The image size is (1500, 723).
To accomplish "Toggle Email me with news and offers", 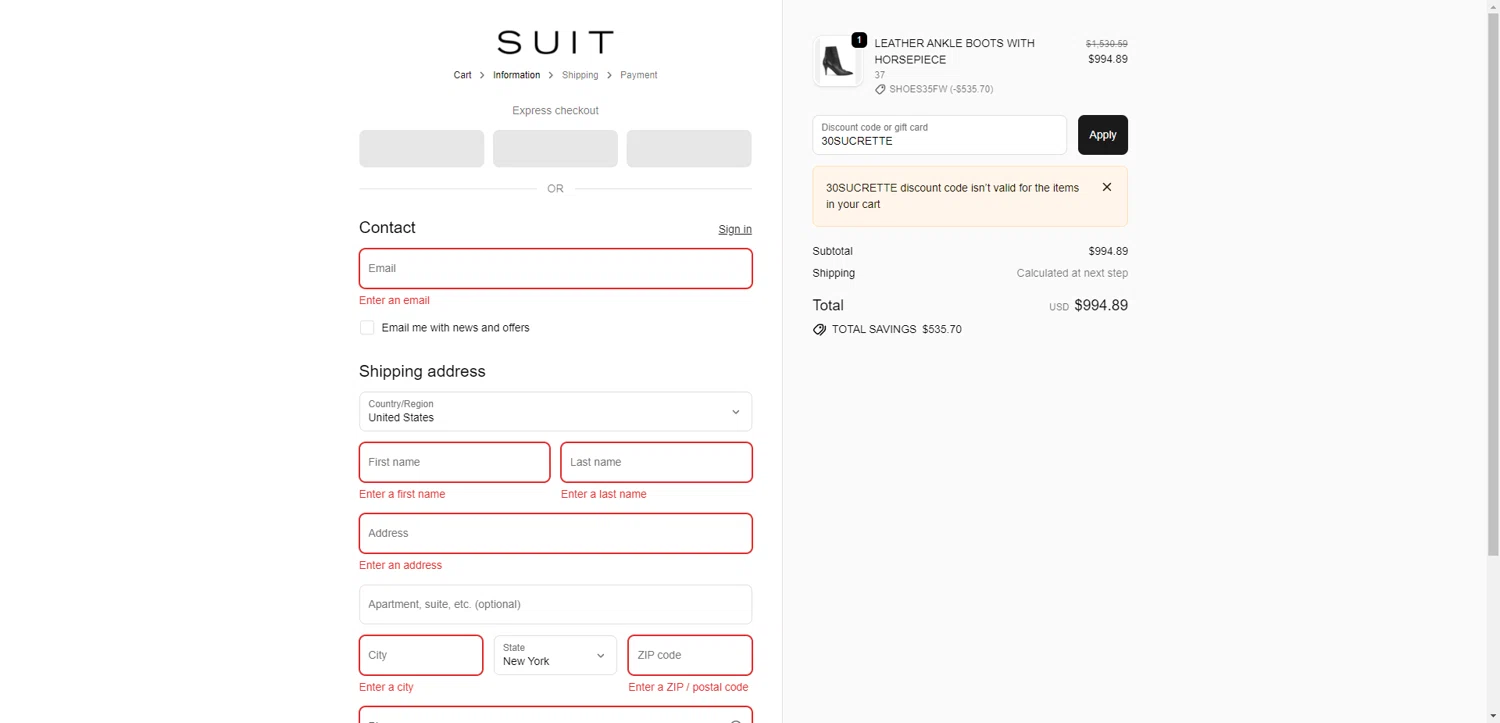I will point(367,328).
